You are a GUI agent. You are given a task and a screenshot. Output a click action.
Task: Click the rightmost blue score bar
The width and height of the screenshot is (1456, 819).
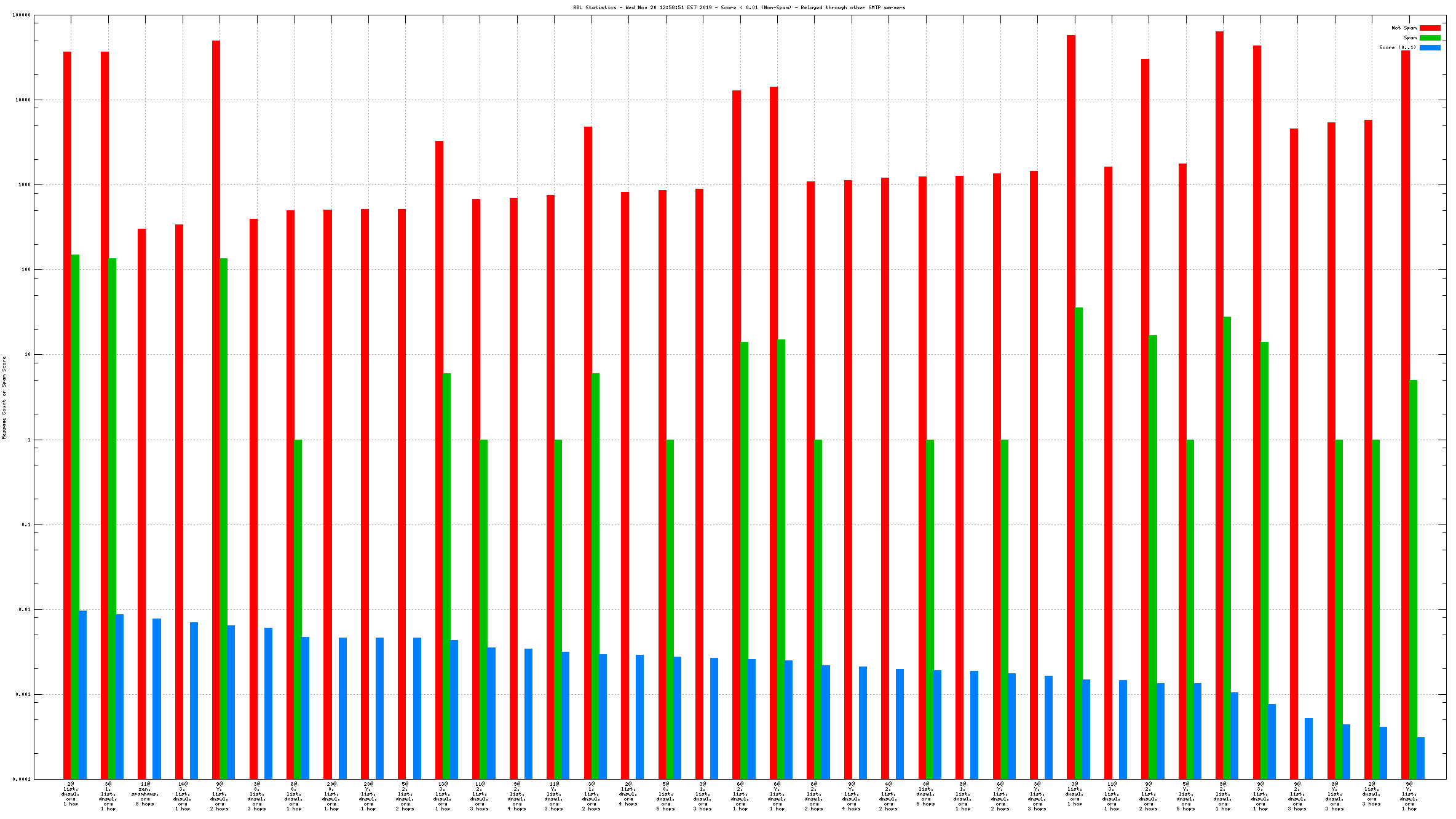1420,758
